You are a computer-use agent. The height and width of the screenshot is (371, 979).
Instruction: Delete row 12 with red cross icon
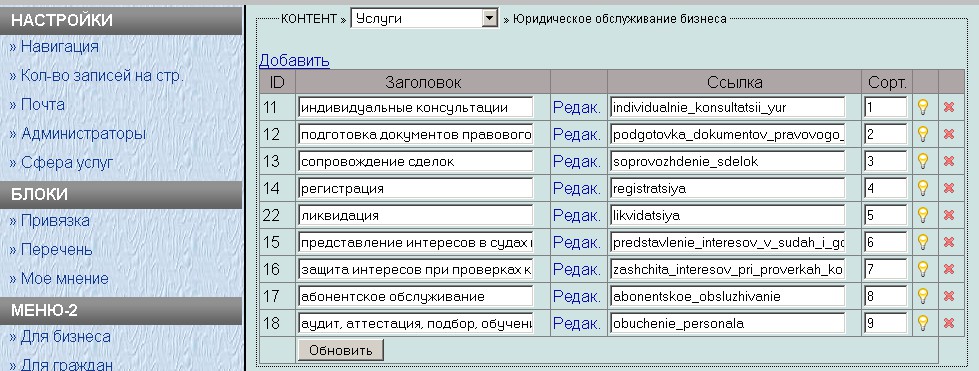[x=949, y=134]
